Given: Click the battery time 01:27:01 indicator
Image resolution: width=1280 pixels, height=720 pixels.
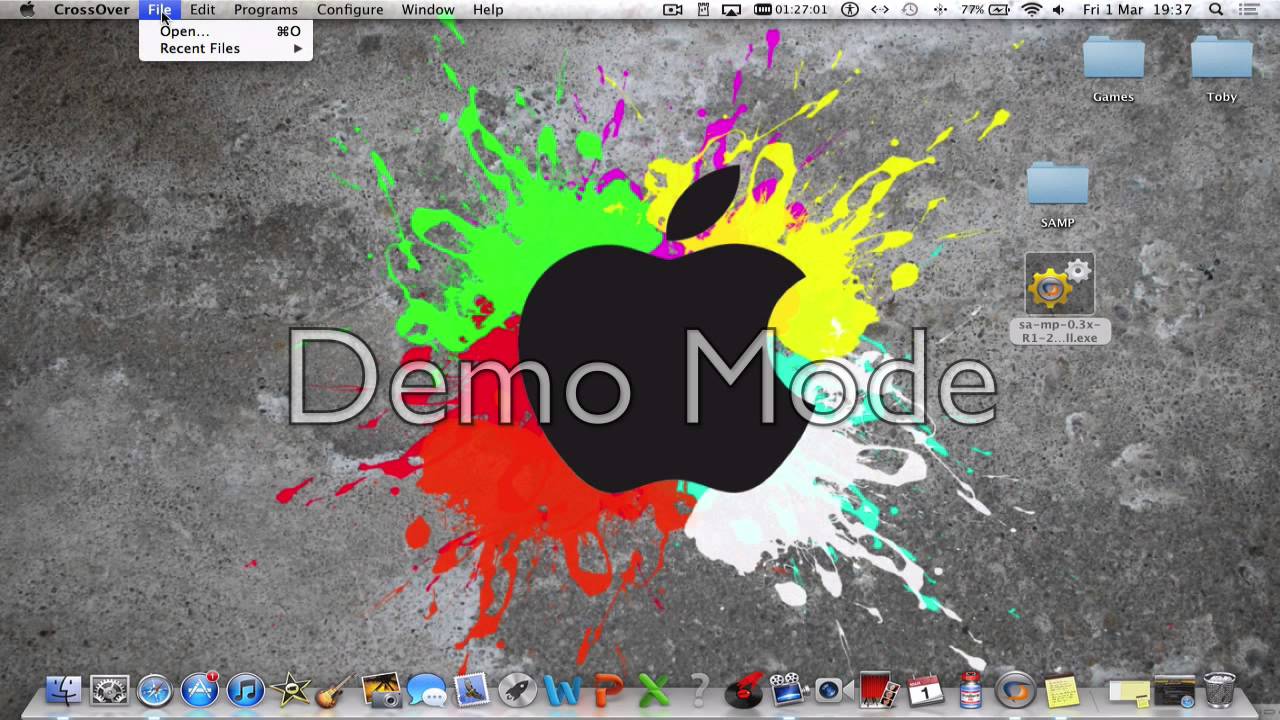Looking at the screenshot, I should (791, 9).
